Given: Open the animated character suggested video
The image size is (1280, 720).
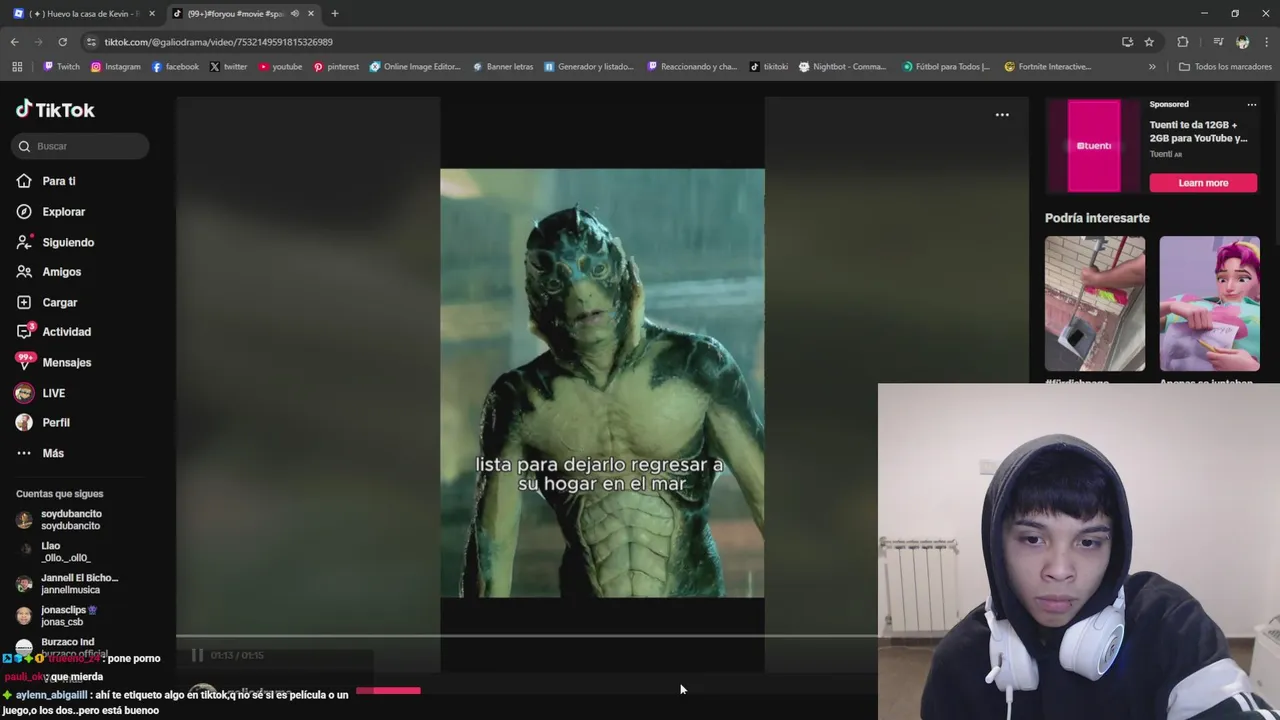Looking at the screenshot, I should [1209, 303].
